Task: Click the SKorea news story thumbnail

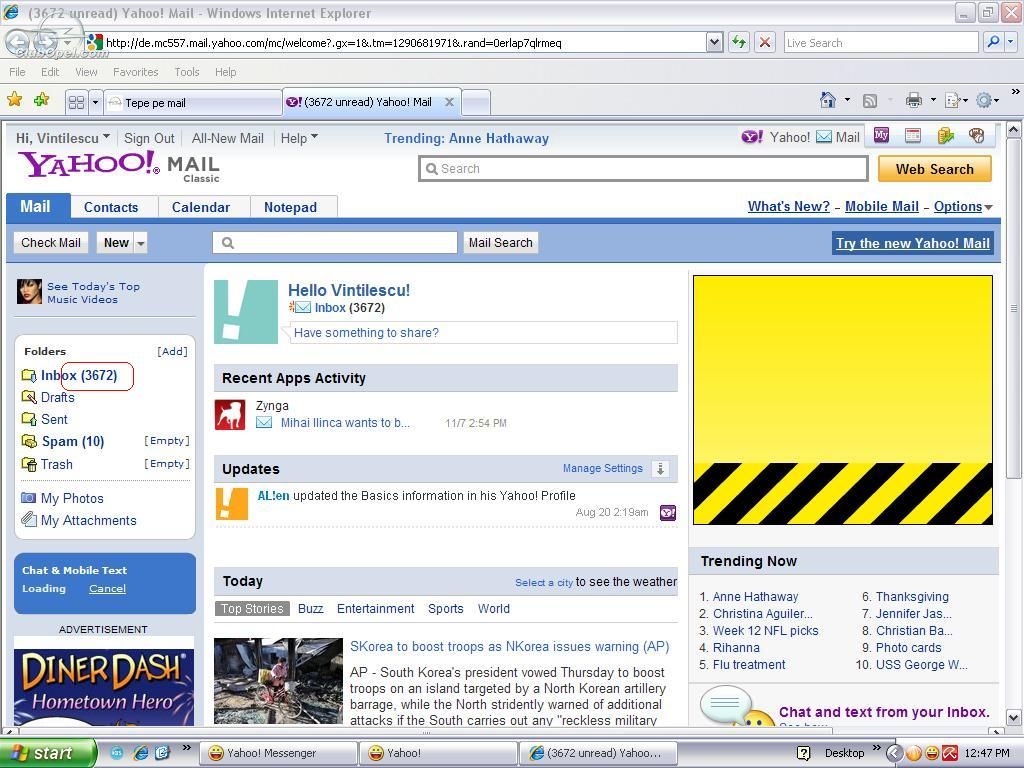Action: 278,681
